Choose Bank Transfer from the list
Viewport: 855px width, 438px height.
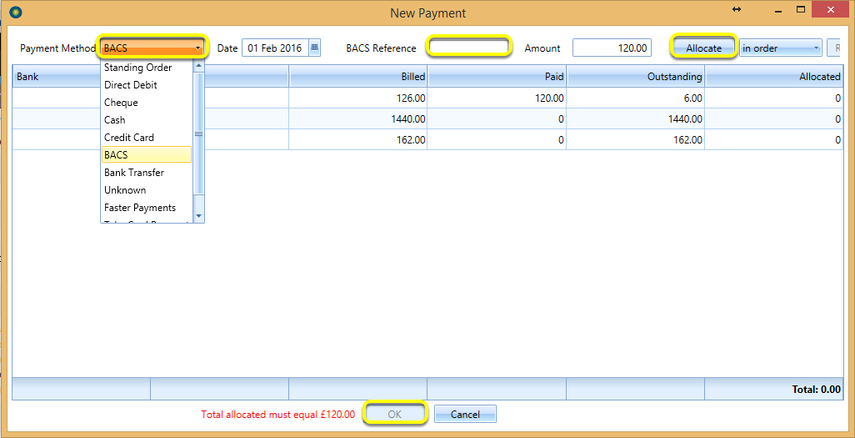[146, 172]
